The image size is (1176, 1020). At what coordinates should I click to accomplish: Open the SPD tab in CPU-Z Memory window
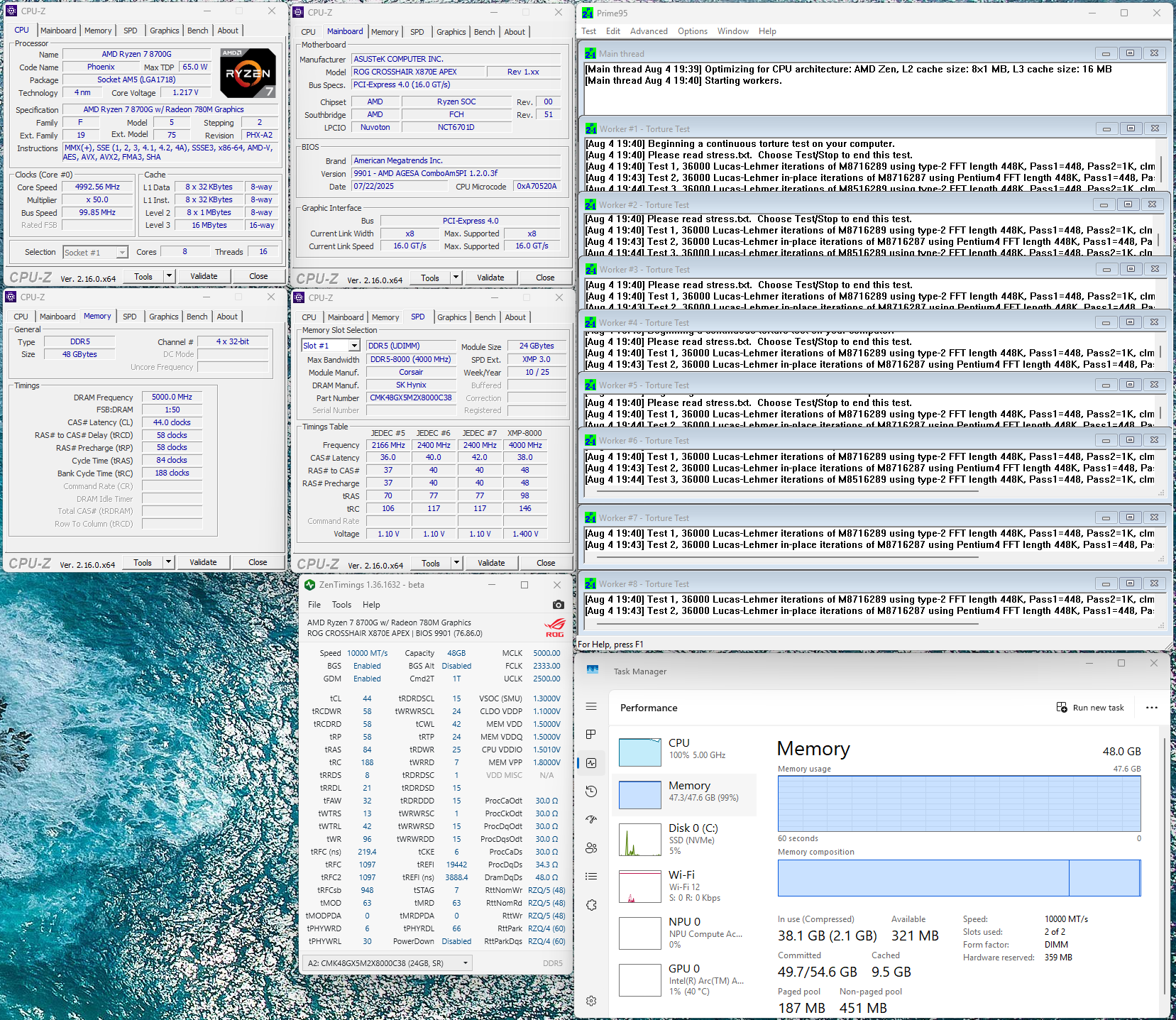click(x=130, y=317)
